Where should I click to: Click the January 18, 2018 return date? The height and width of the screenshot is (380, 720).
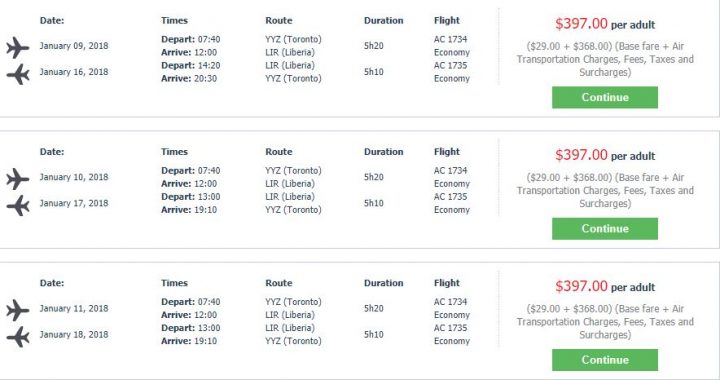[x=74, y=335]
